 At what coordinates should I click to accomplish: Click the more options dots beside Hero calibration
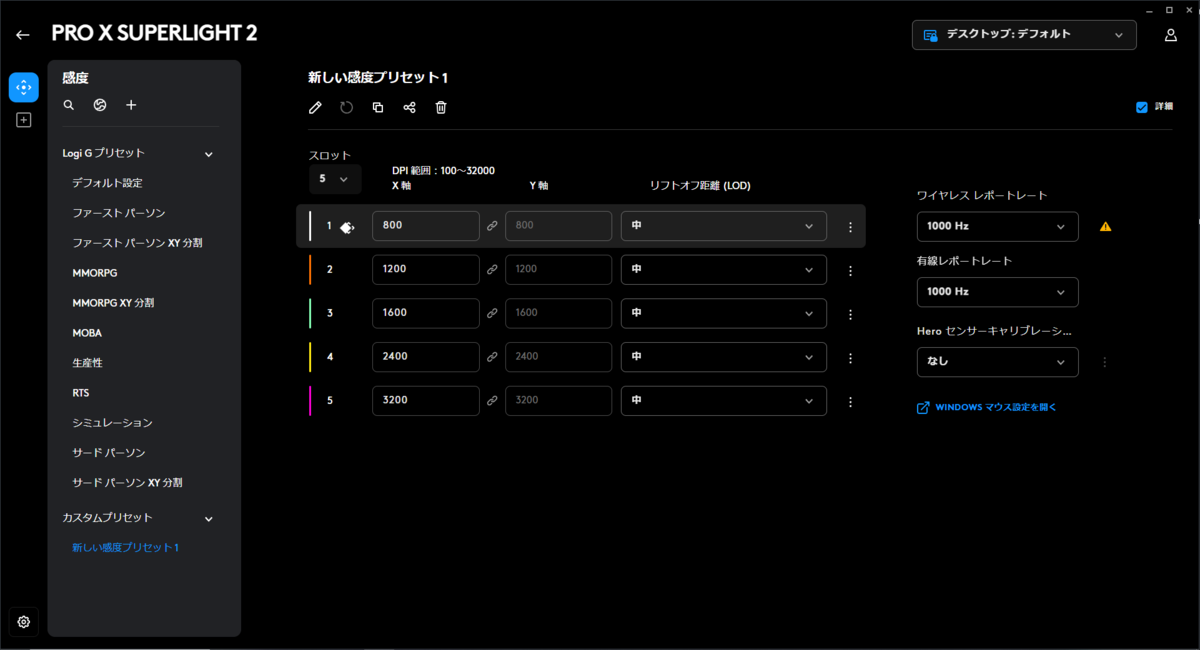[1105, 362]
